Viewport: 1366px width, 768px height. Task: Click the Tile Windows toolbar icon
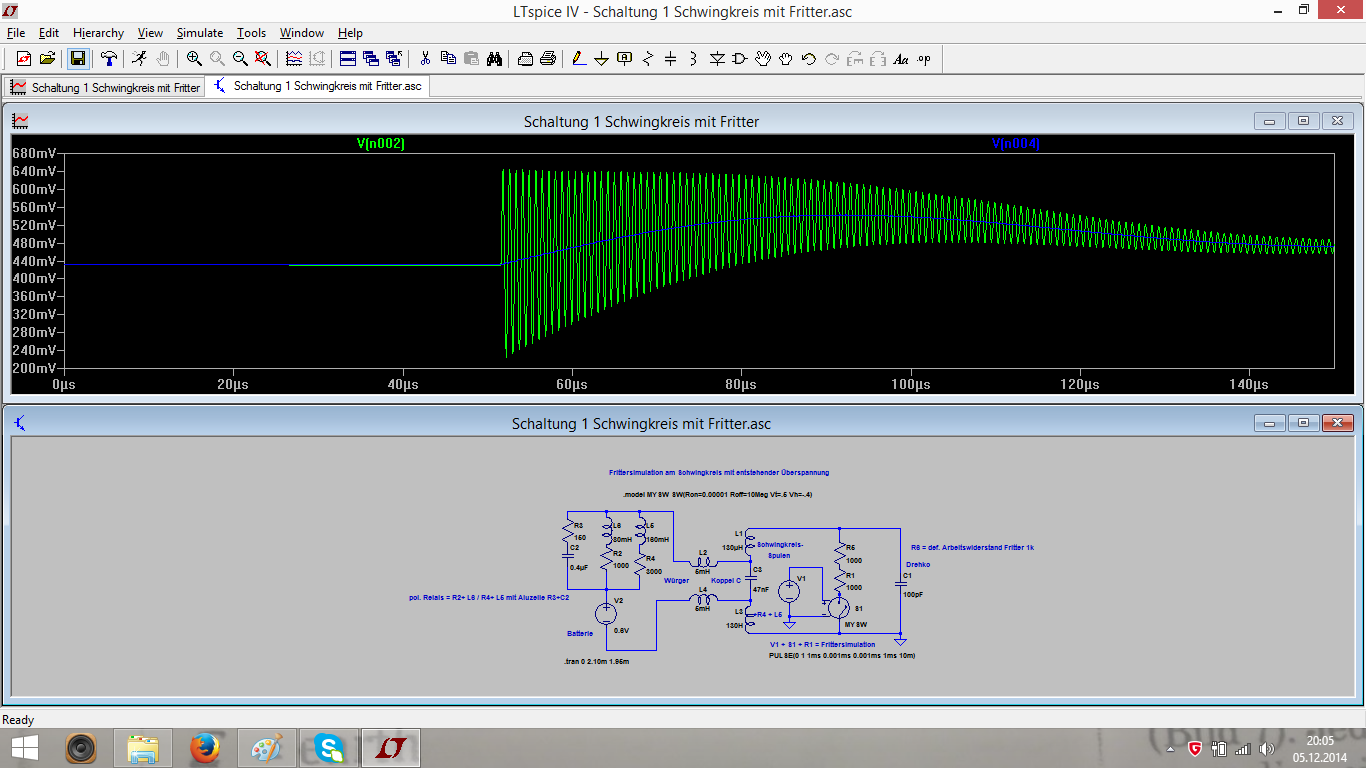coord(348,59)
